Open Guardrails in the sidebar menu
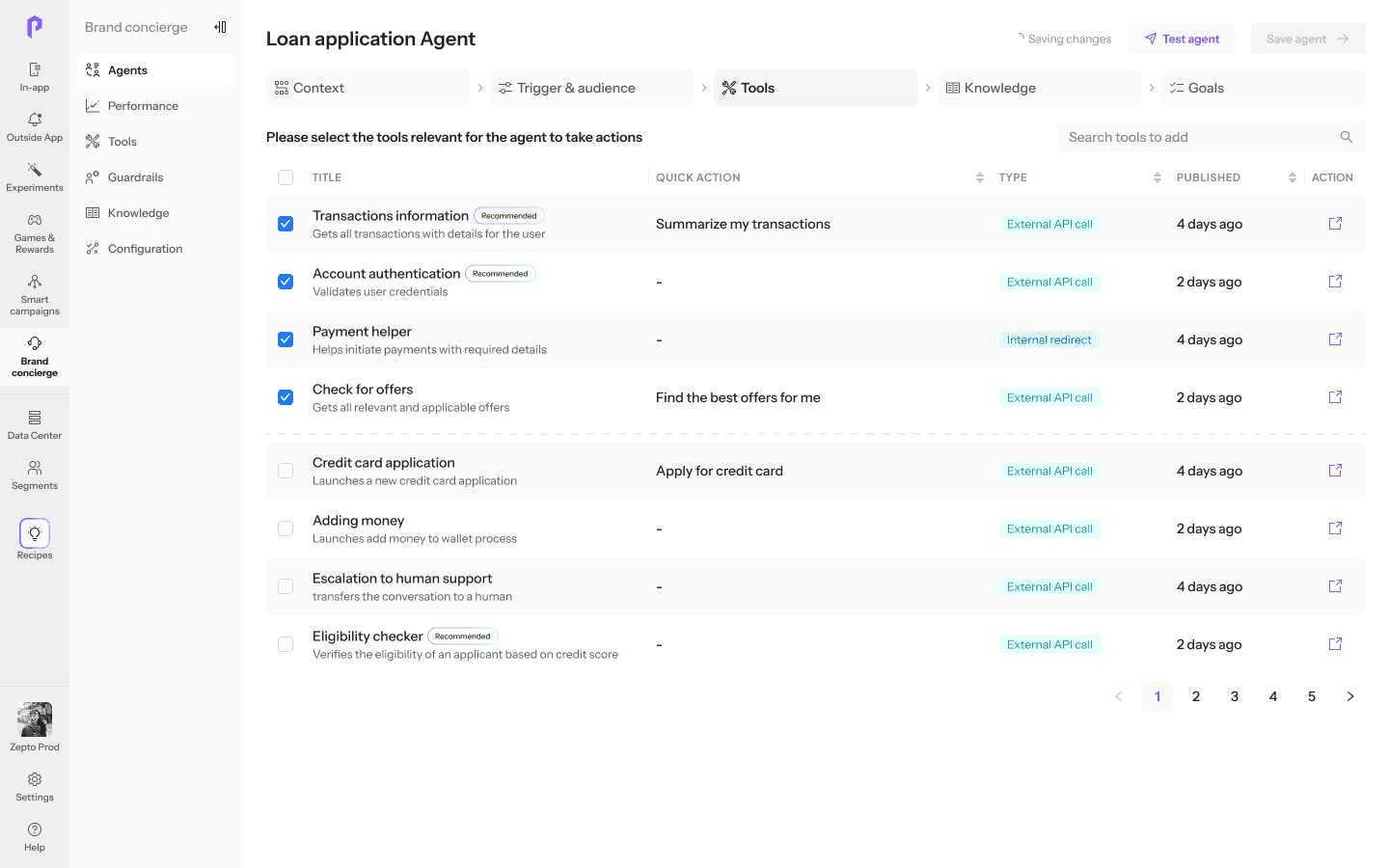 click(156, 177)
